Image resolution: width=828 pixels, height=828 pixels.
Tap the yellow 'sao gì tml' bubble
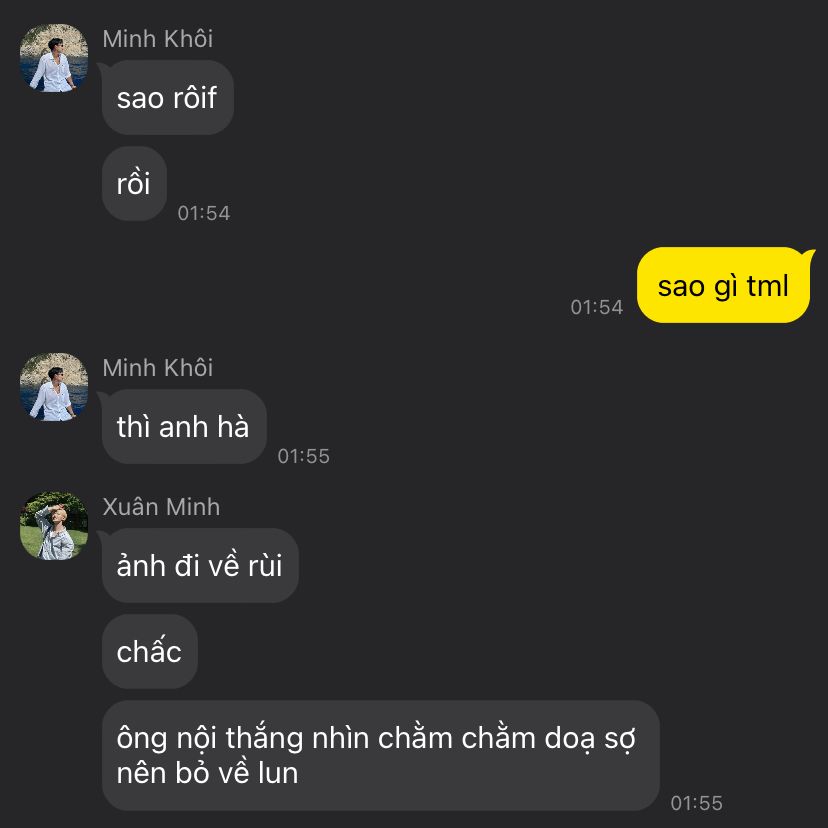[723, 285]
